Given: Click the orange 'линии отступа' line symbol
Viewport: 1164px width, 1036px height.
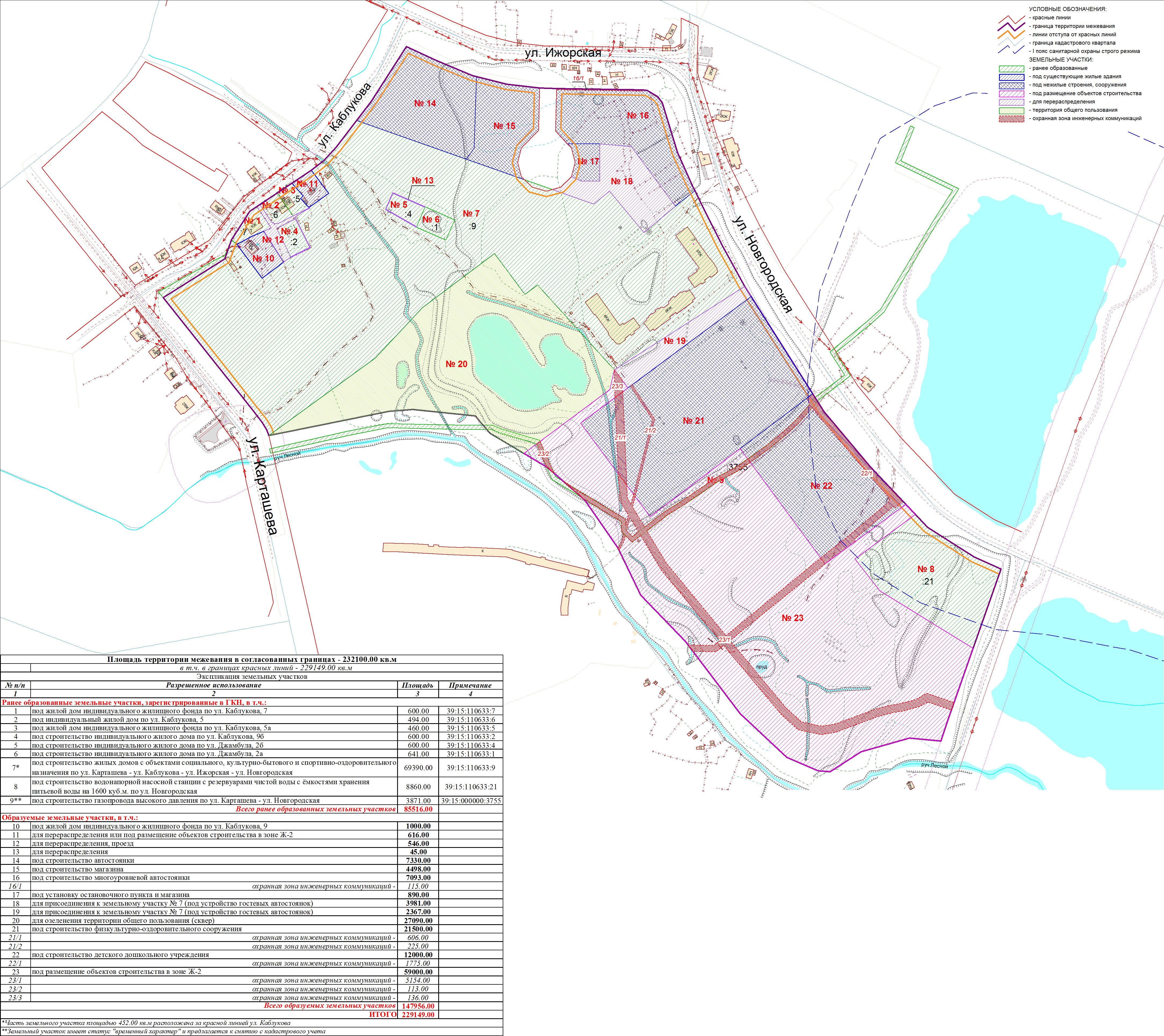Looking at the screenshot, I should pos(1011,35).
